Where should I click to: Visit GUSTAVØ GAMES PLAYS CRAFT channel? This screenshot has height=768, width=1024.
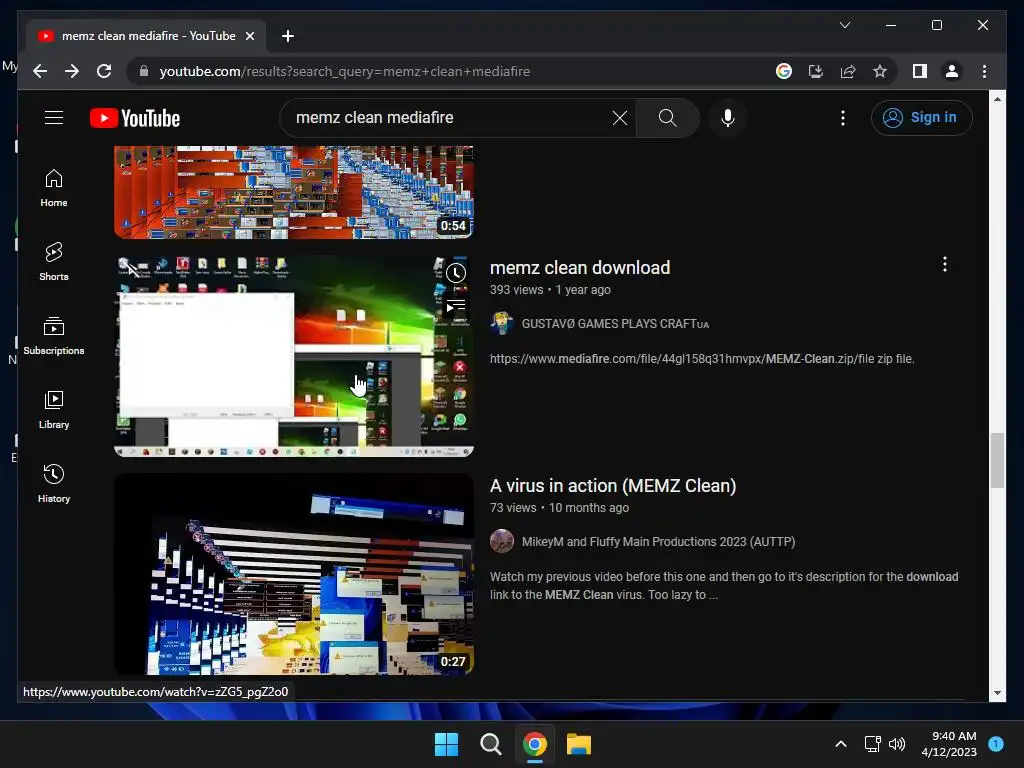click(615, 324)
